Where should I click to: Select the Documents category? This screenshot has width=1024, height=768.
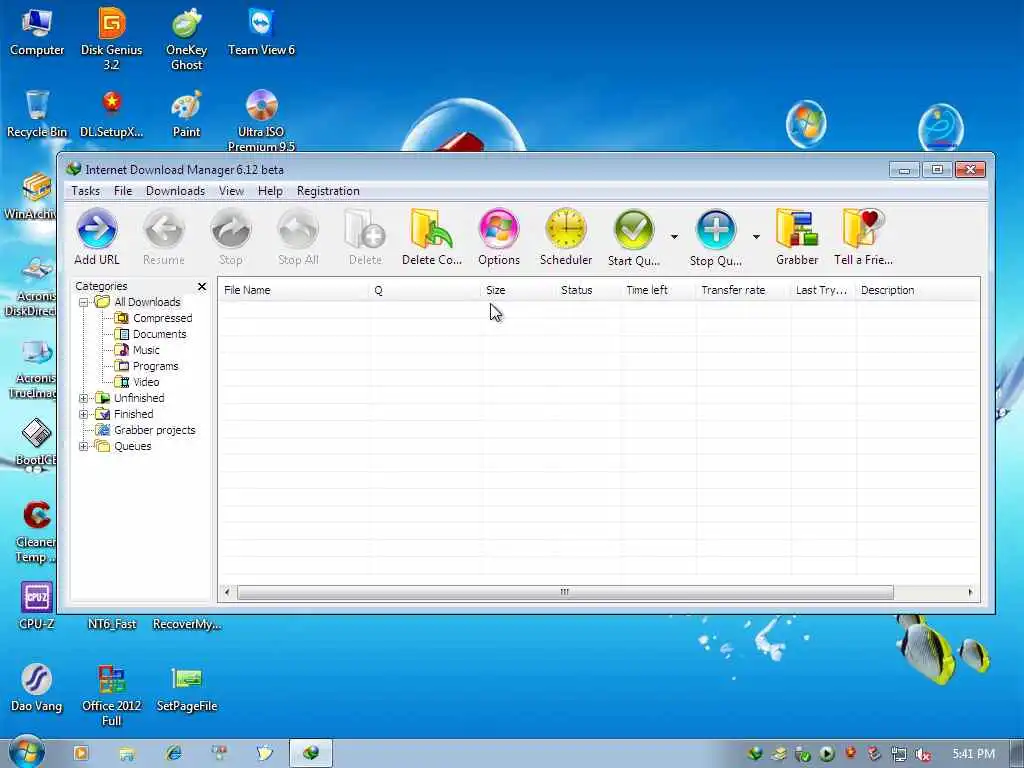[159, 334]
